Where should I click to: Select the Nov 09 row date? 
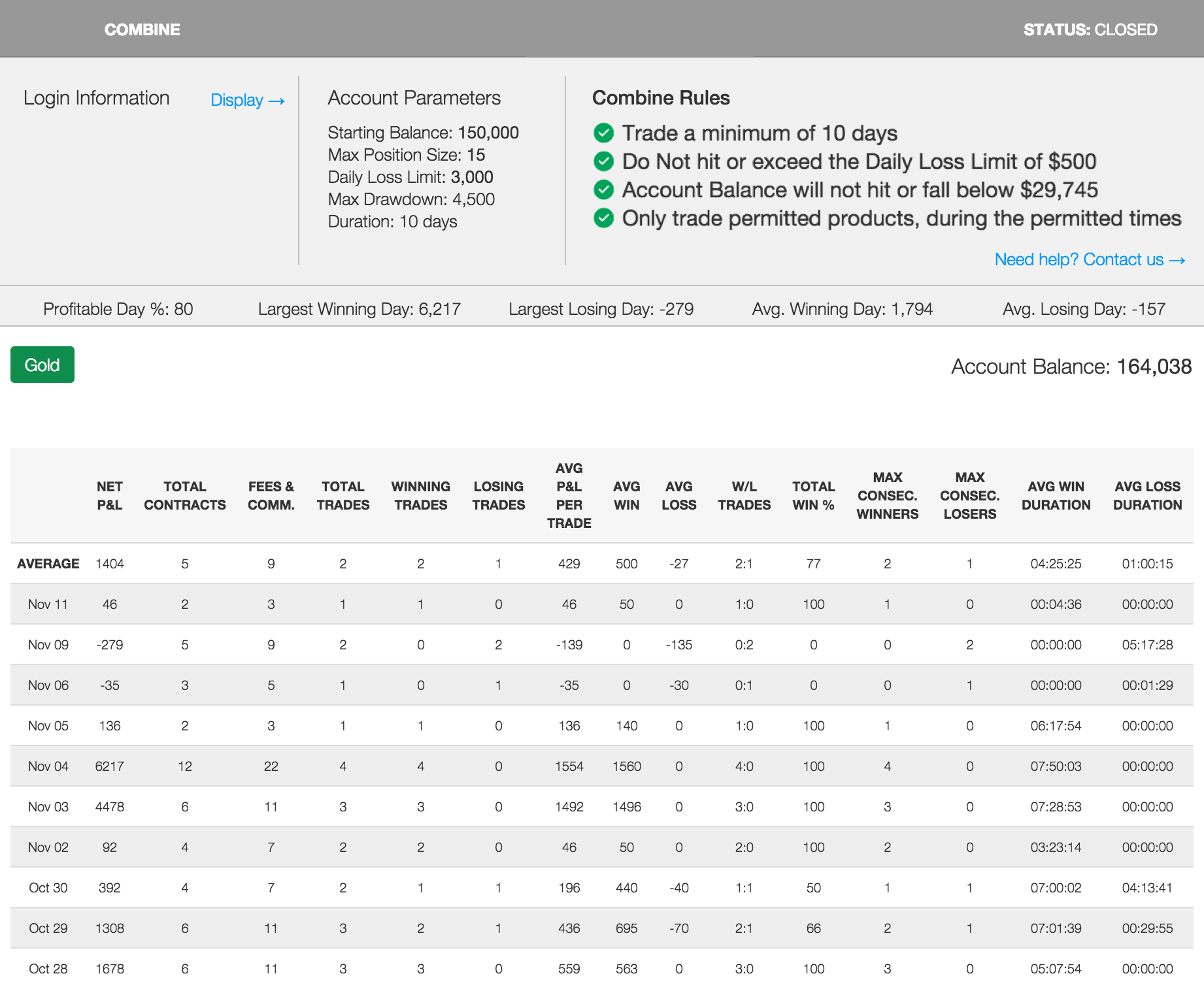(48, 645)
